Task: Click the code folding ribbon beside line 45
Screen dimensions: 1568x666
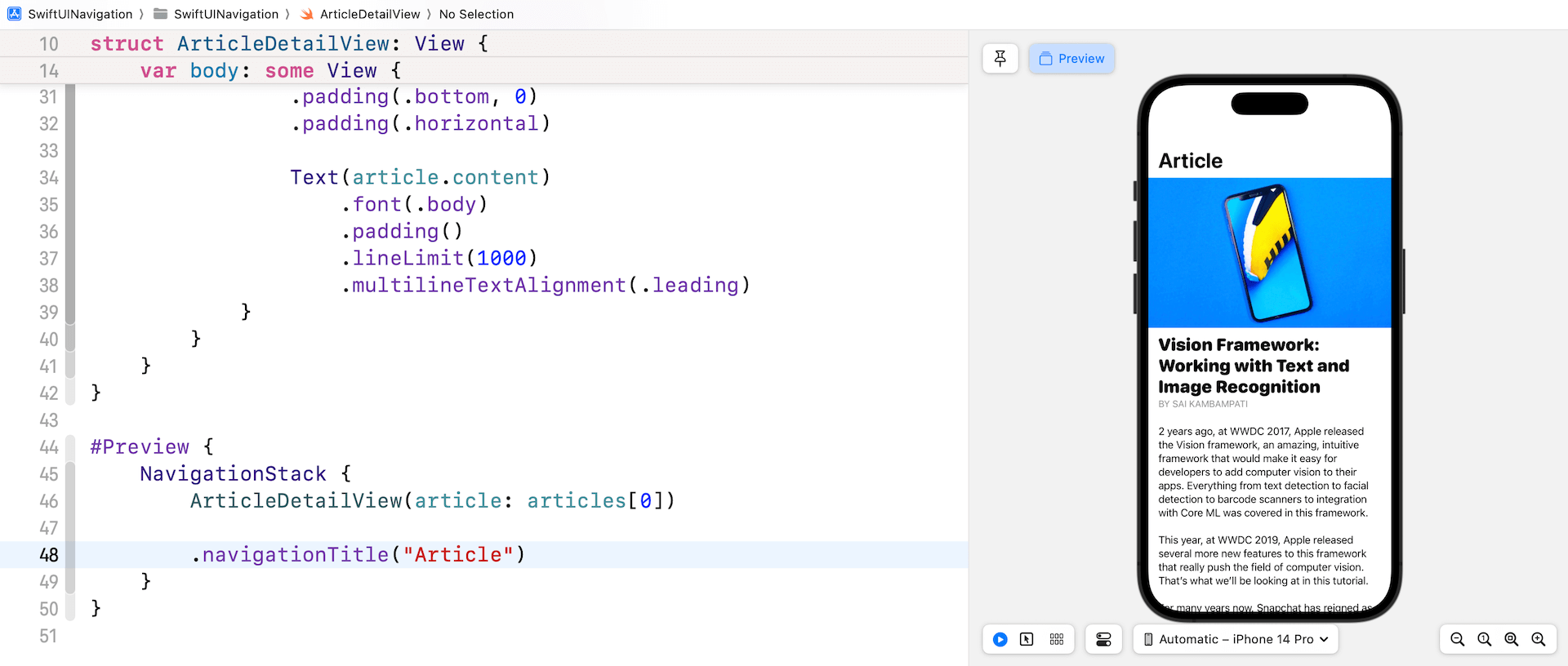Action: 70,474
